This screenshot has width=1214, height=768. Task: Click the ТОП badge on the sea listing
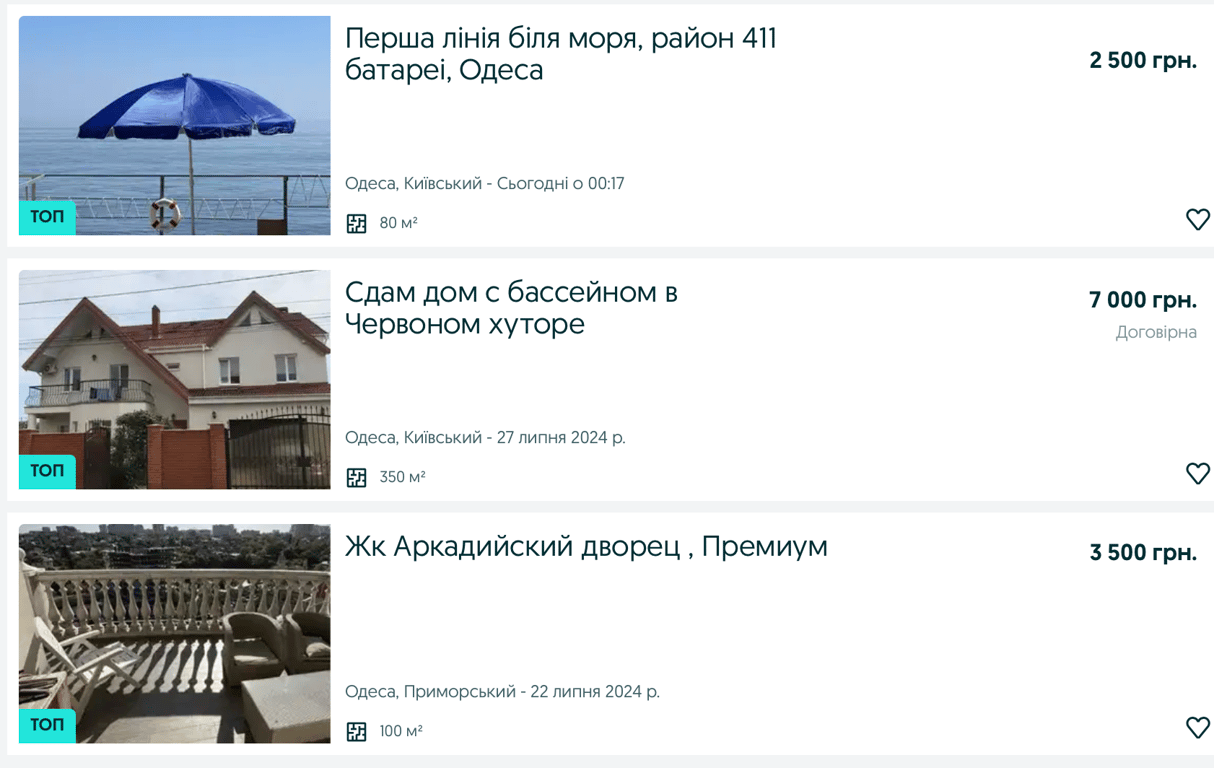(x=47, y=217)
